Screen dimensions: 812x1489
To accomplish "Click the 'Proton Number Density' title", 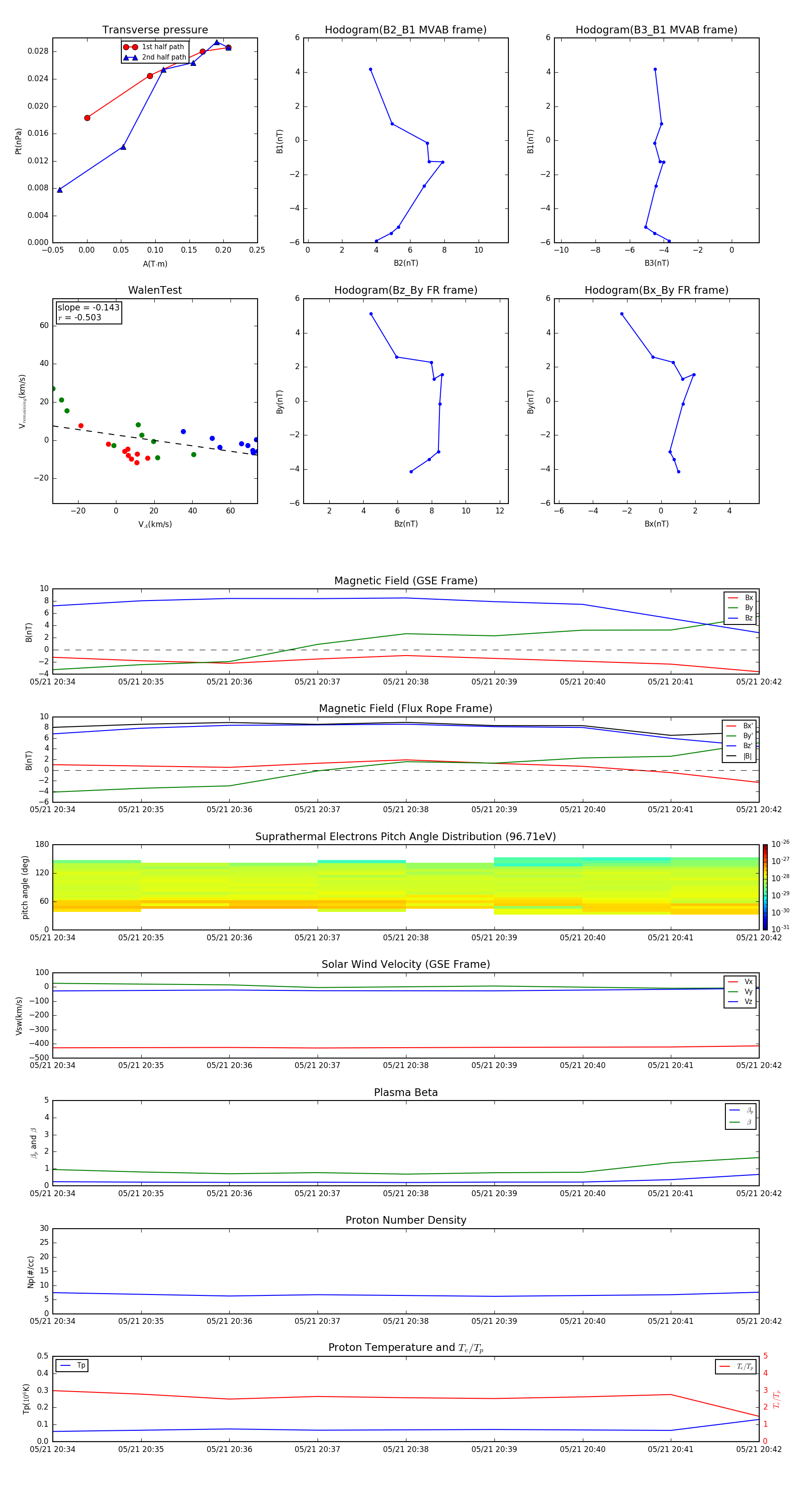I will coord(406,1220).
